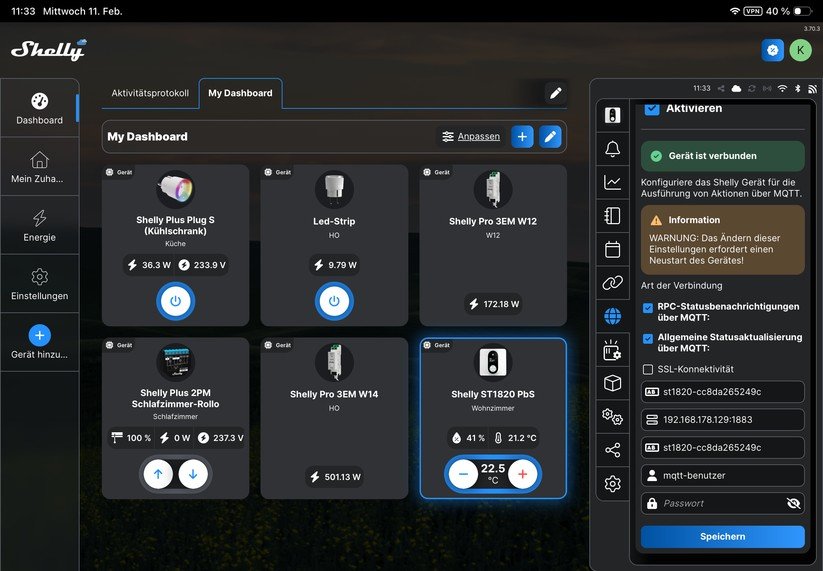Open the statistics chart icon

[612, 182]
